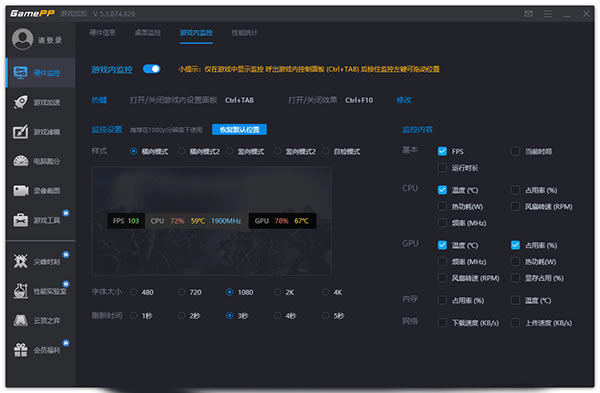
Task: Open the lab flask performance lab section
Action: click(x=37, y=291)
